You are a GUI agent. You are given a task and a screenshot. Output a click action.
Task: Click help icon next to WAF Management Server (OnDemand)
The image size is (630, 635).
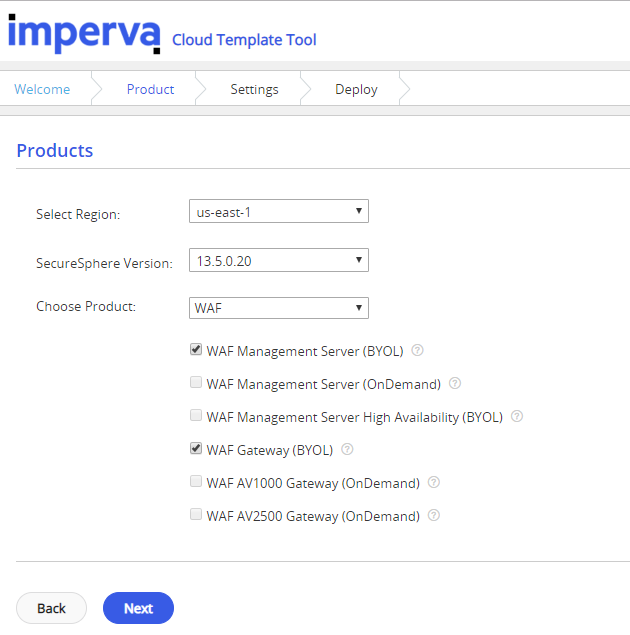pyautogui.click(x=455, y=383)
